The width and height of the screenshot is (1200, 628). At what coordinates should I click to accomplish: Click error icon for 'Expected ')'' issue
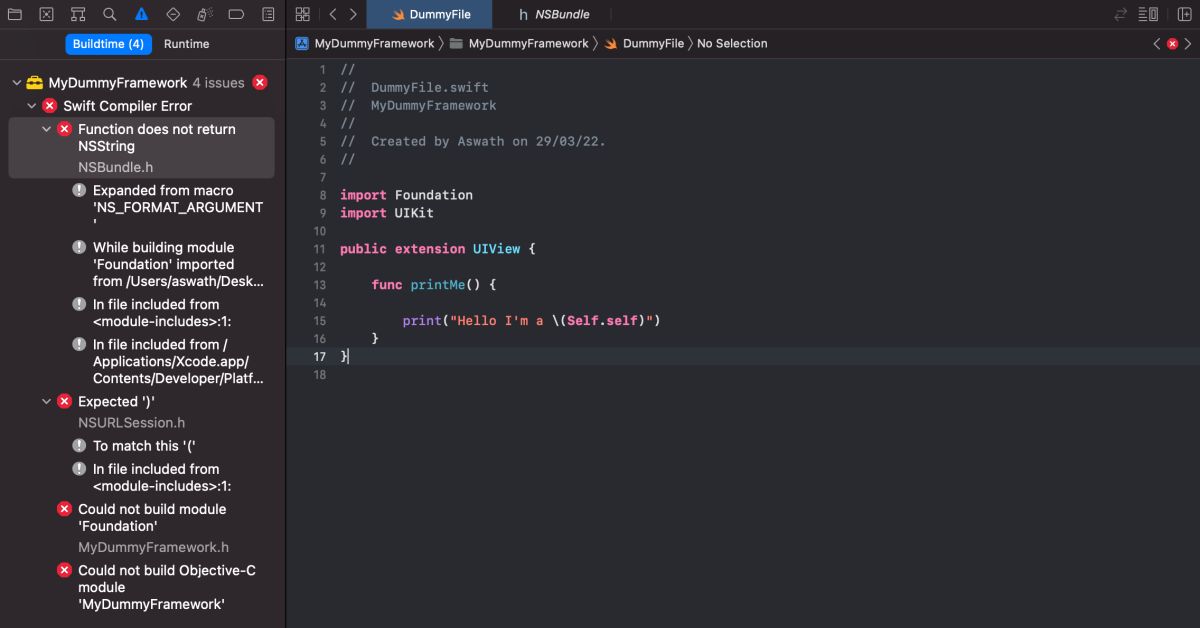(x=64, y=401)
